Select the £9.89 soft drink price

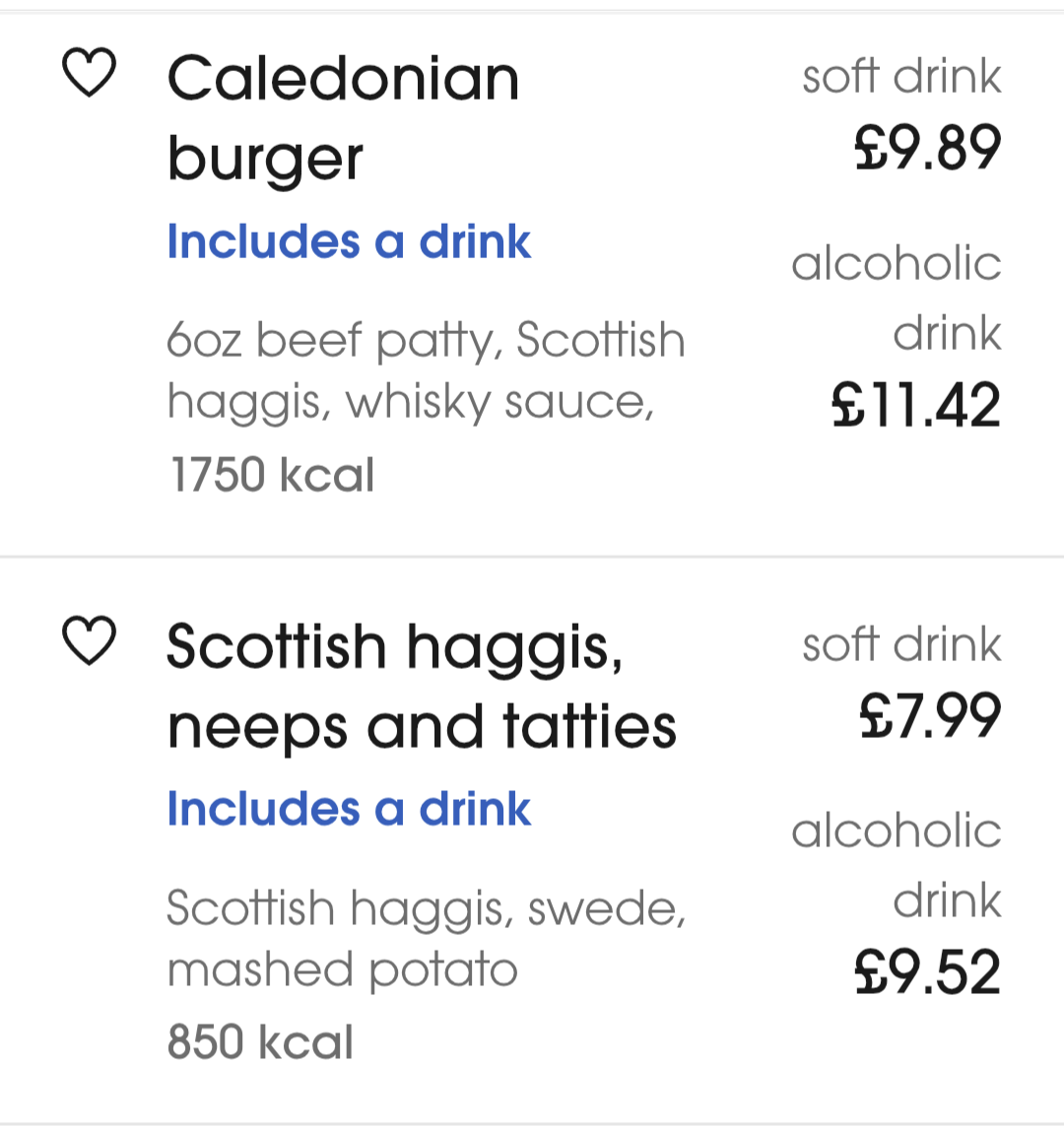click(x=927, y=148)
